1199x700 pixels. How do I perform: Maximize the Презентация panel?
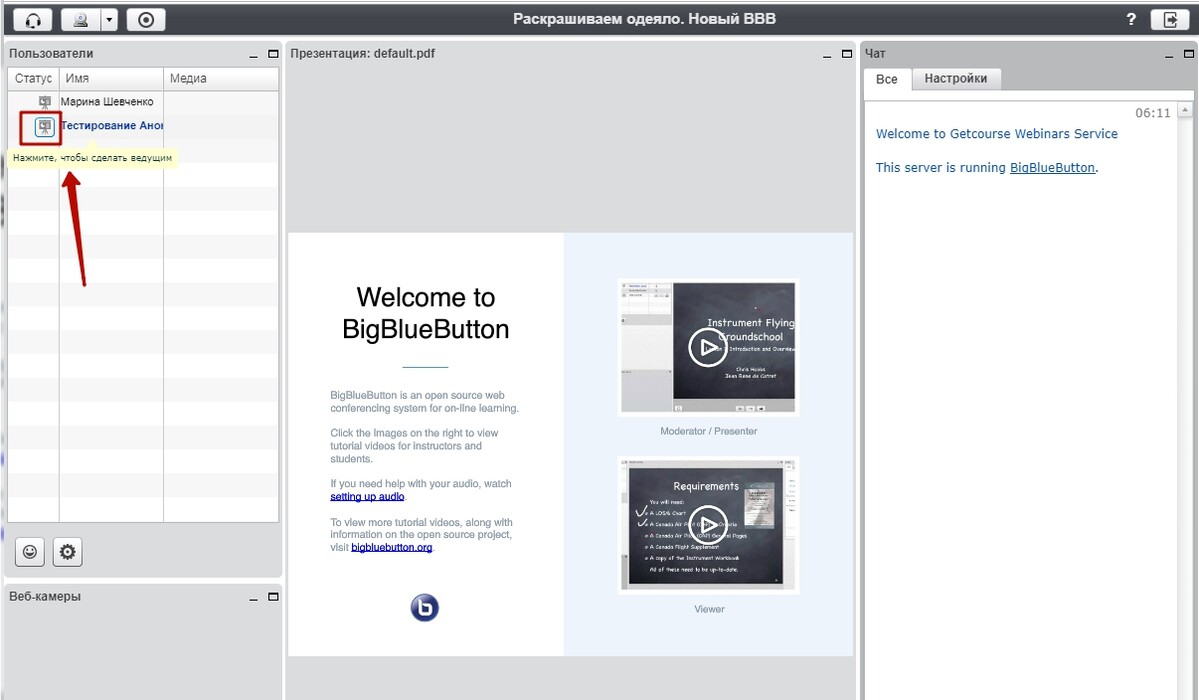846,54
